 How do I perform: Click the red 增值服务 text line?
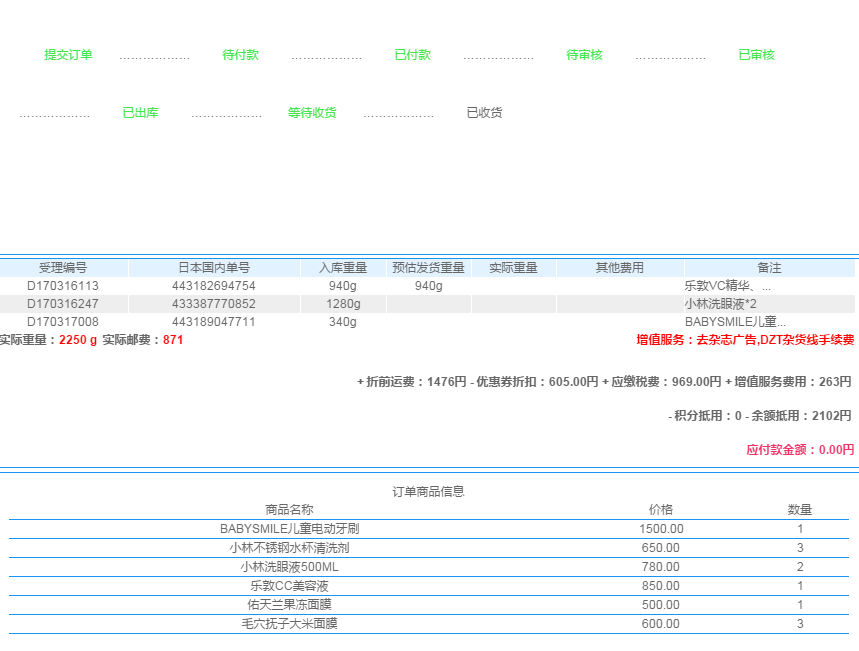pyautogui.click(x=745, y=340)
